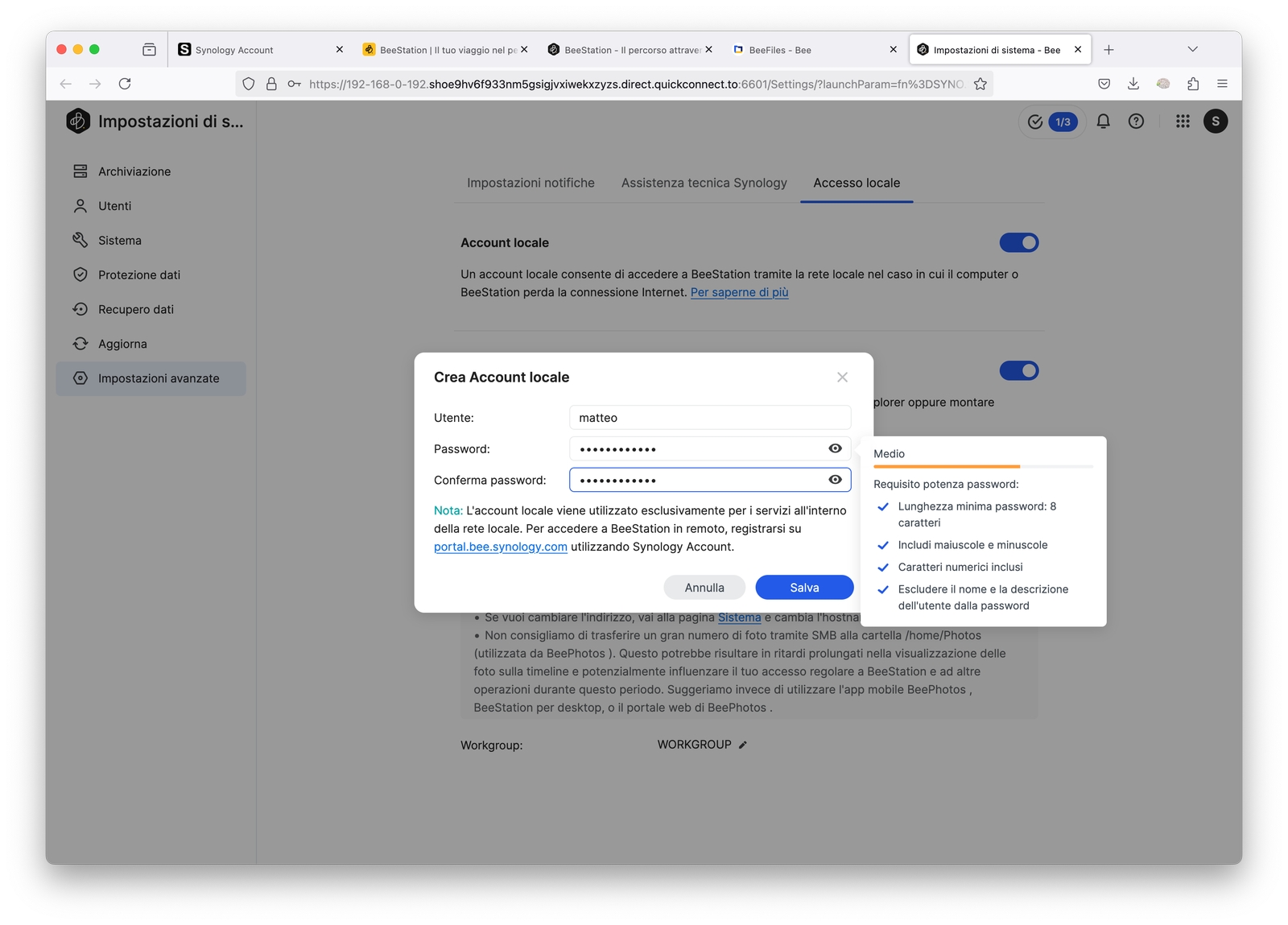
Task: Edit the WORKGROUP name with the pencil icon
Action: pos(743,745)
